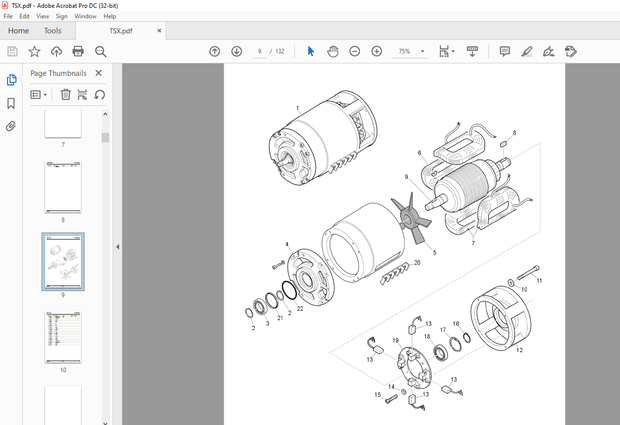Select the Highlight pen tool
620x425 pixels.
coord(527,51)
